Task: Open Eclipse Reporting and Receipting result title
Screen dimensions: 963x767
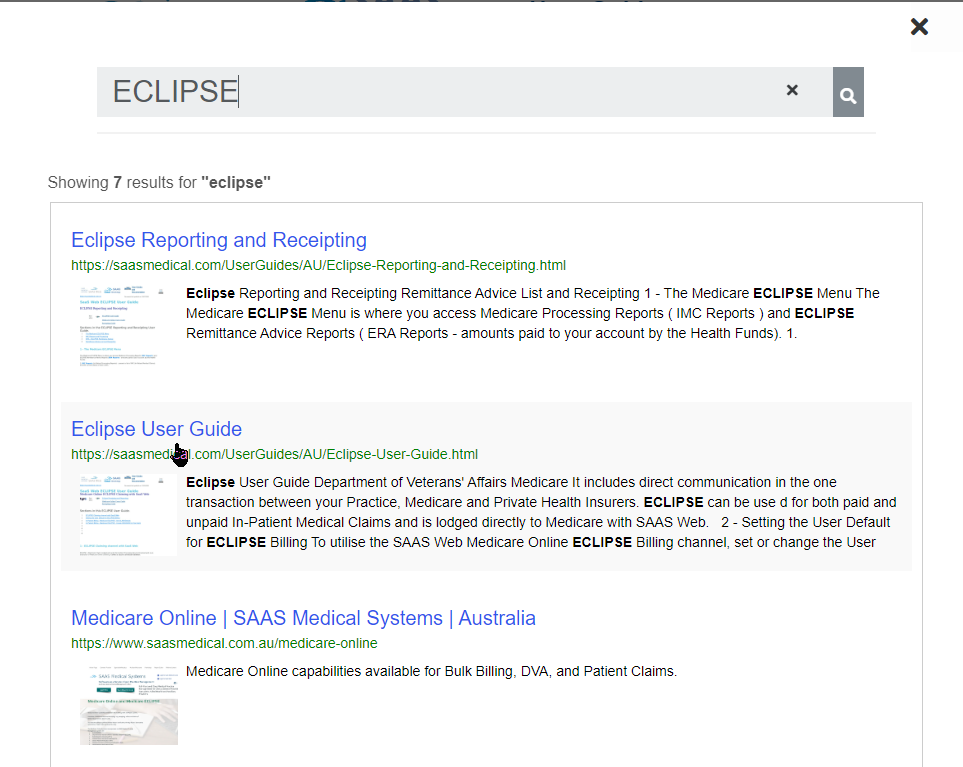Action: click(219, 240)
